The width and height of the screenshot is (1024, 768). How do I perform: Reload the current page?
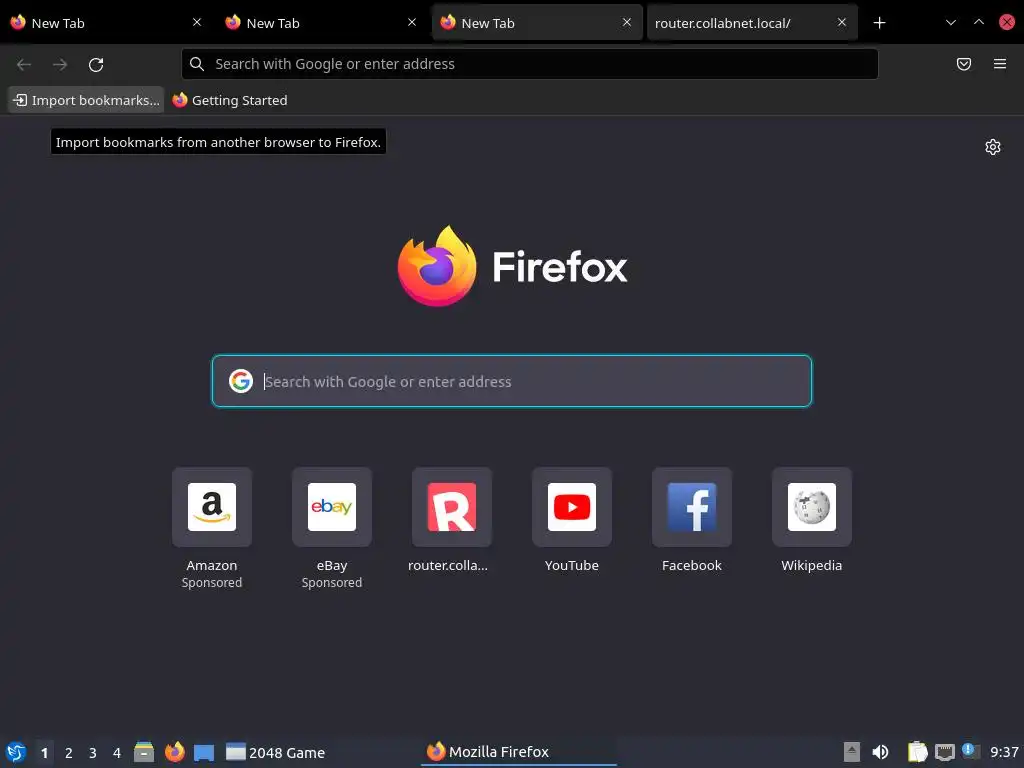(96, 64)
